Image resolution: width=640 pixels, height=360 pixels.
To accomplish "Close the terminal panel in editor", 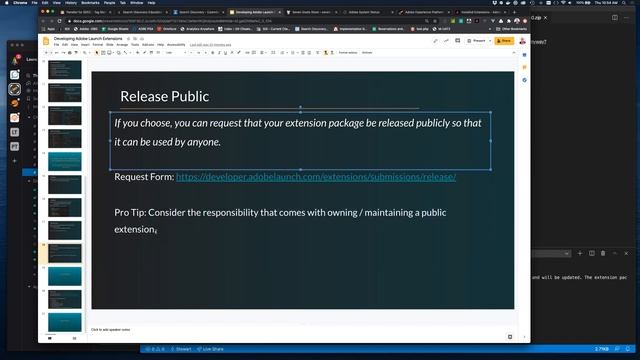I will point(626,253).
